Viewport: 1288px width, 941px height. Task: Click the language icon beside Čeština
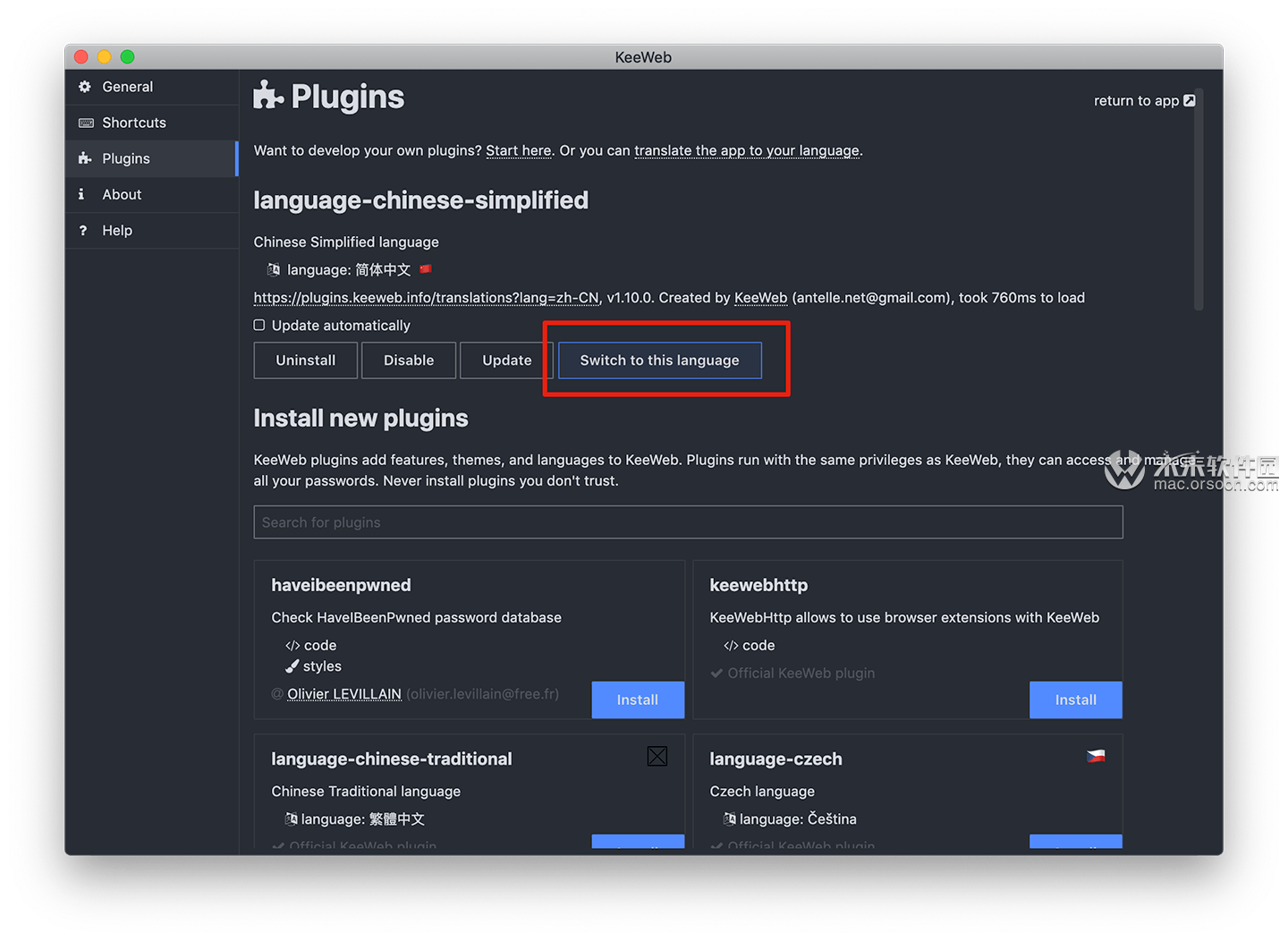tap(730, 818)
